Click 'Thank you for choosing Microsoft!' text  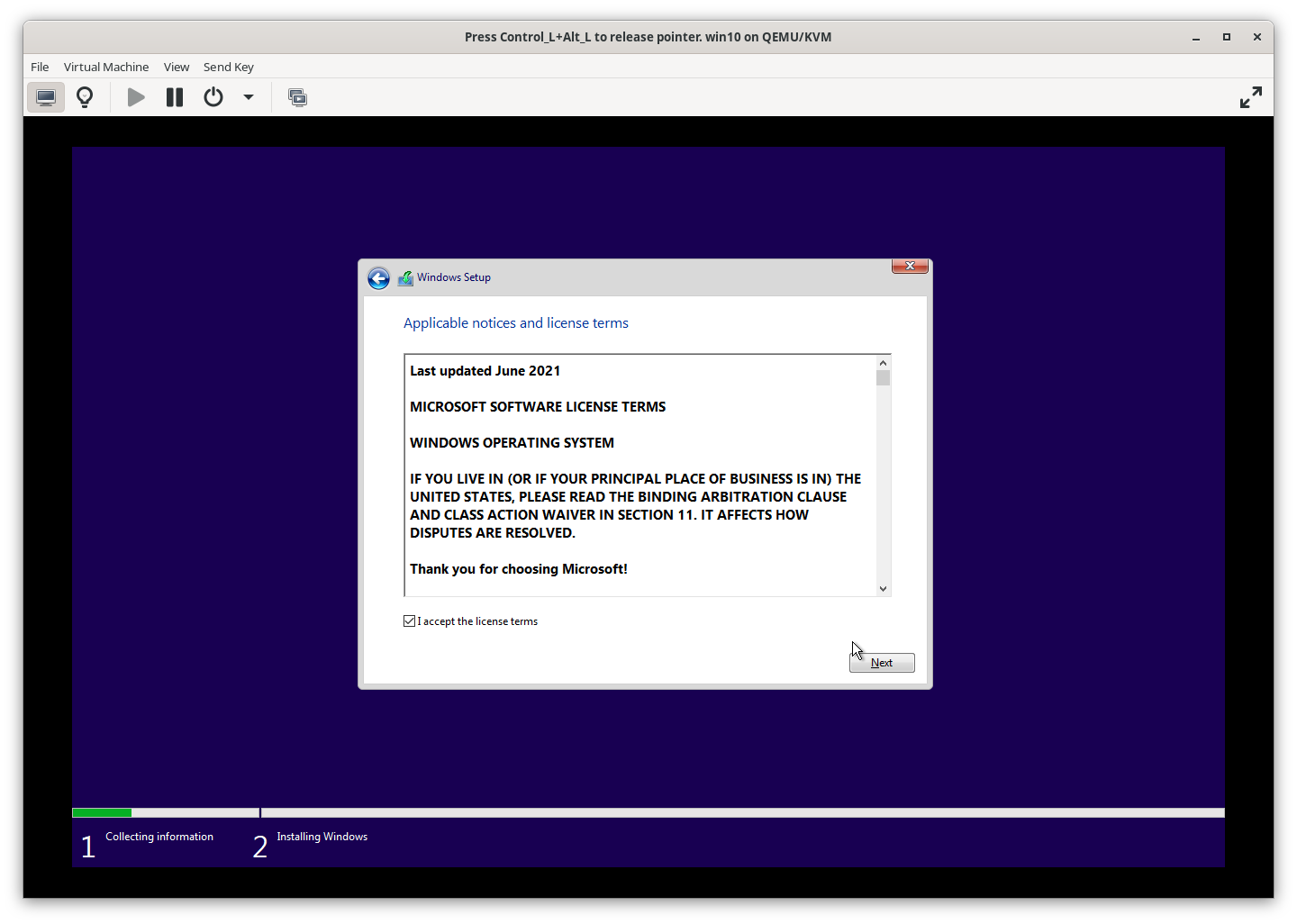pyautogui.click(x=519, y=569)
